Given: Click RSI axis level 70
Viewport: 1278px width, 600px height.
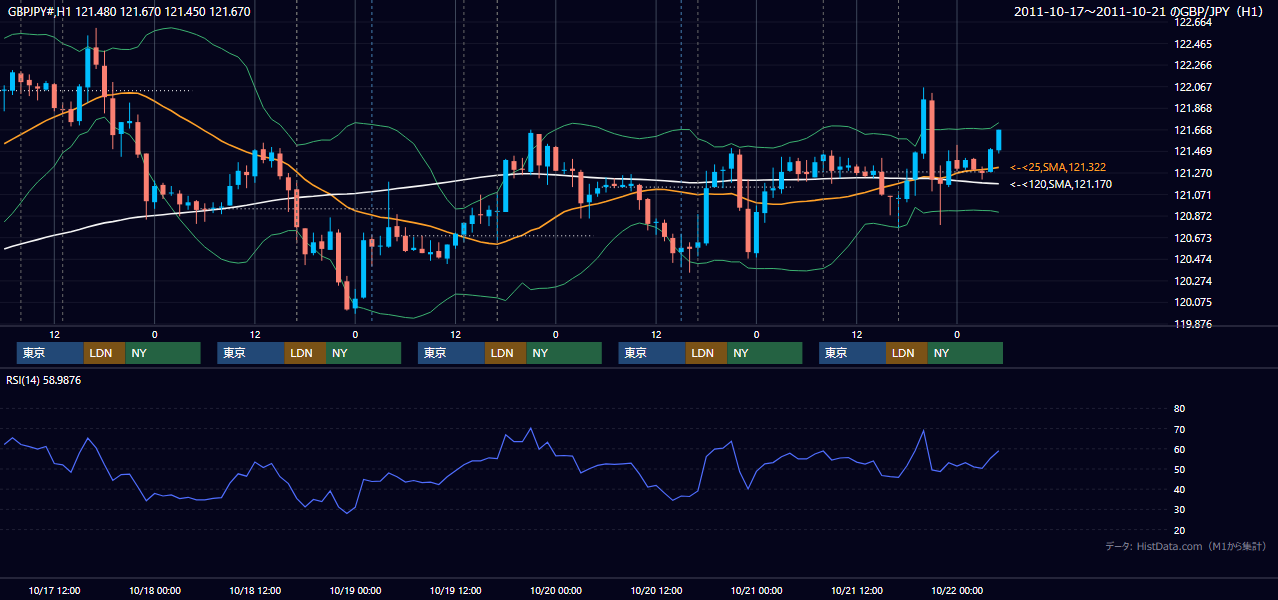Looking at the screenshot, I should [x=1179, y=429].
